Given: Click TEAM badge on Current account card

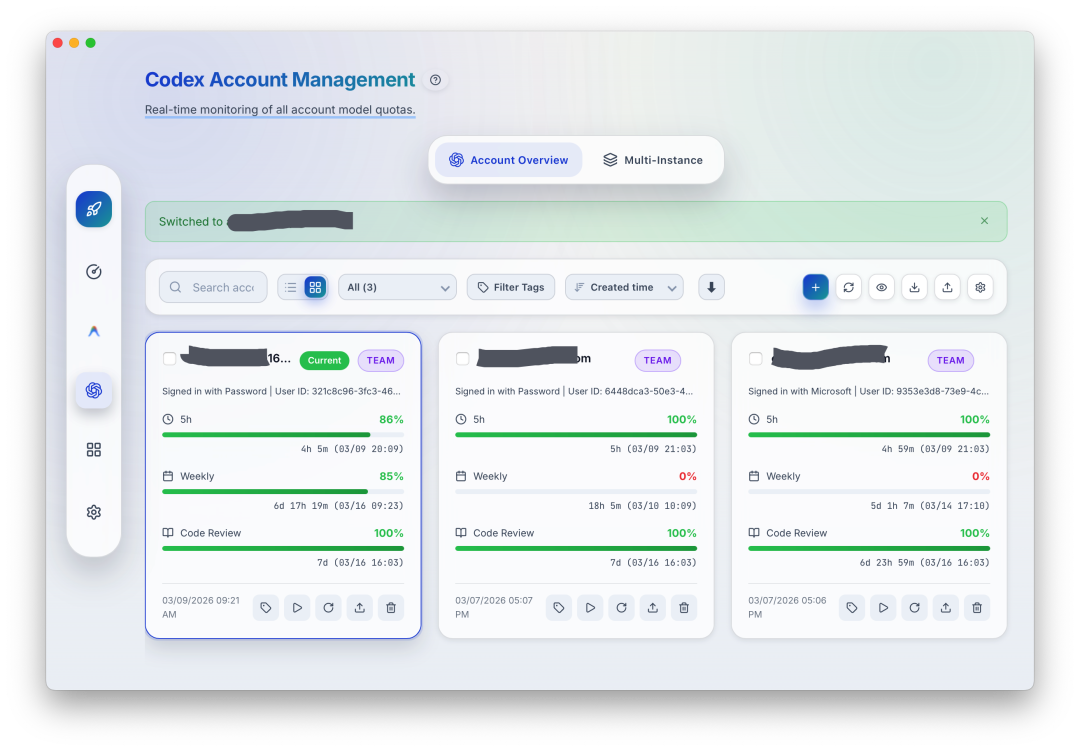Looking at the screenshot, I should (381, 360).
